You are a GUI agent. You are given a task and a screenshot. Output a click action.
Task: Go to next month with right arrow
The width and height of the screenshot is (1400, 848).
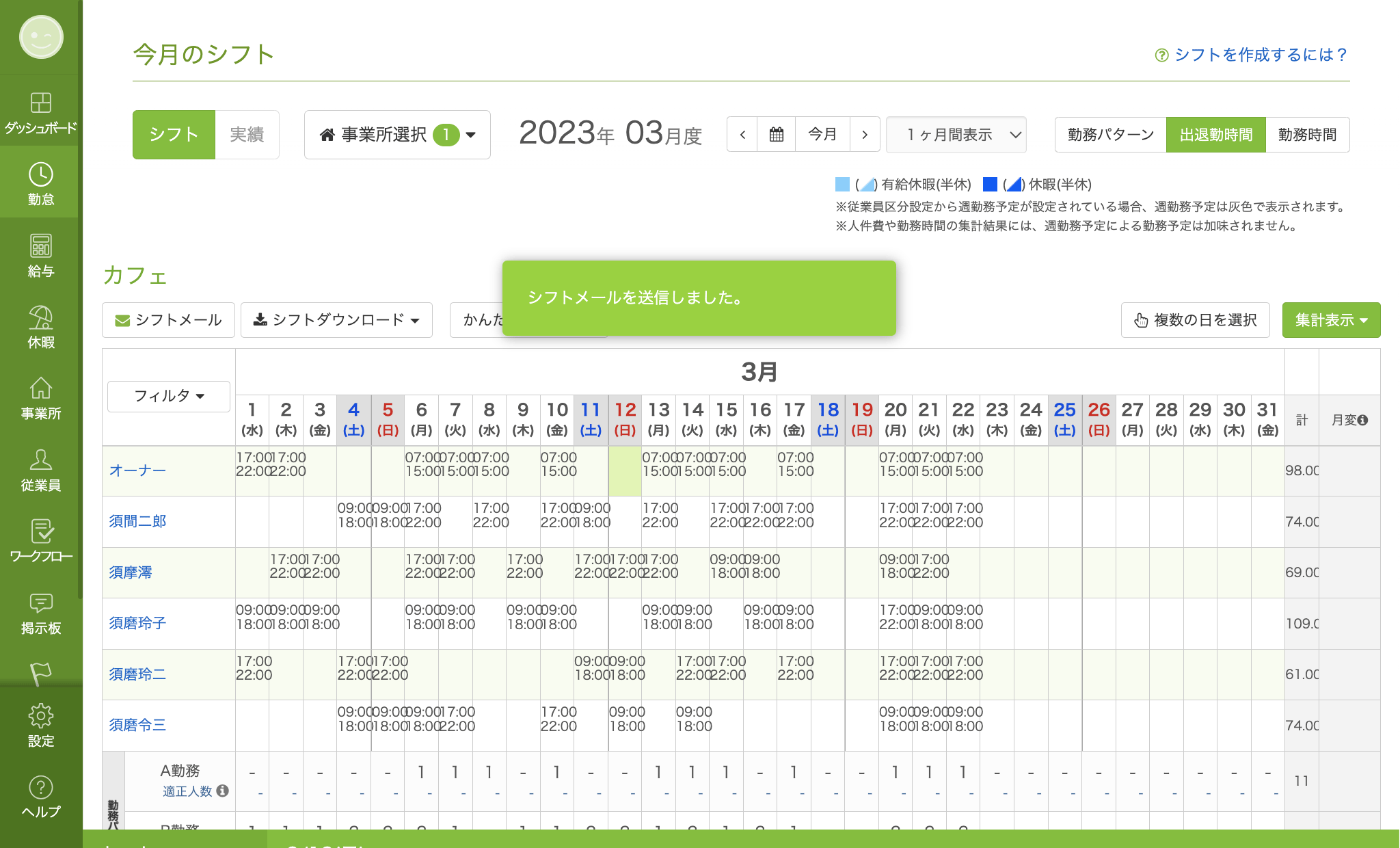[x=865, y=134]
